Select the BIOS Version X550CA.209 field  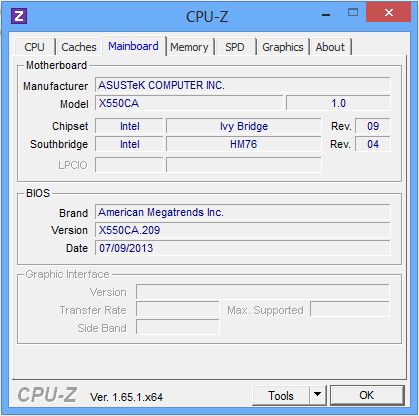(242, 230)
